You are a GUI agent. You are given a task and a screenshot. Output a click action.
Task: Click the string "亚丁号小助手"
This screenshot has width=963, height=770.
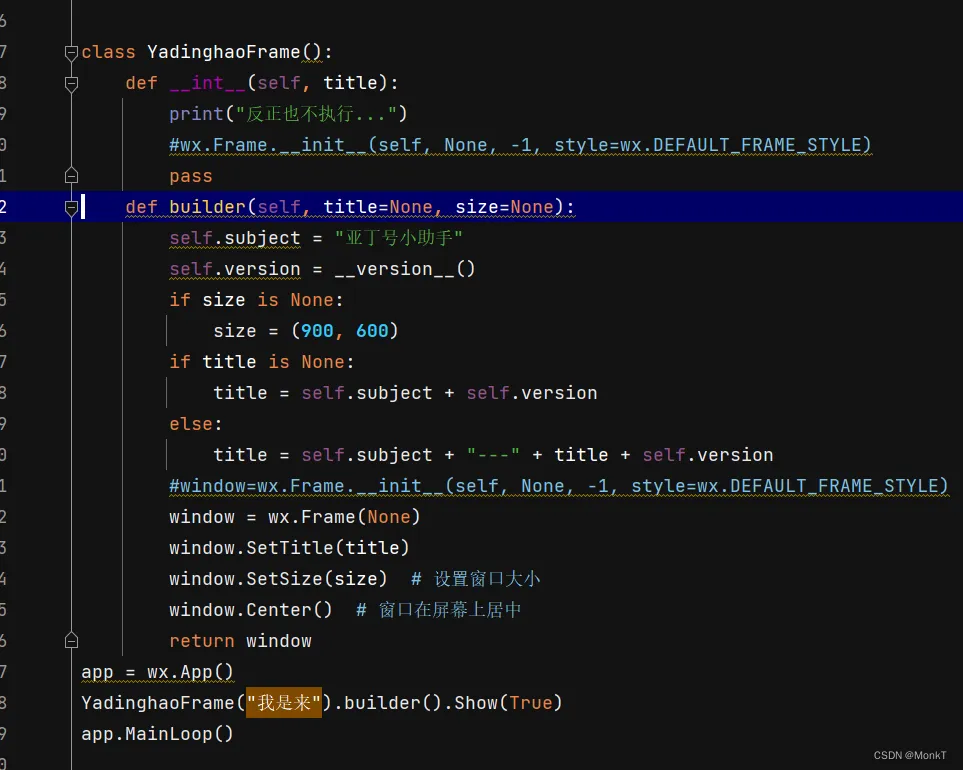coord(399,238)
